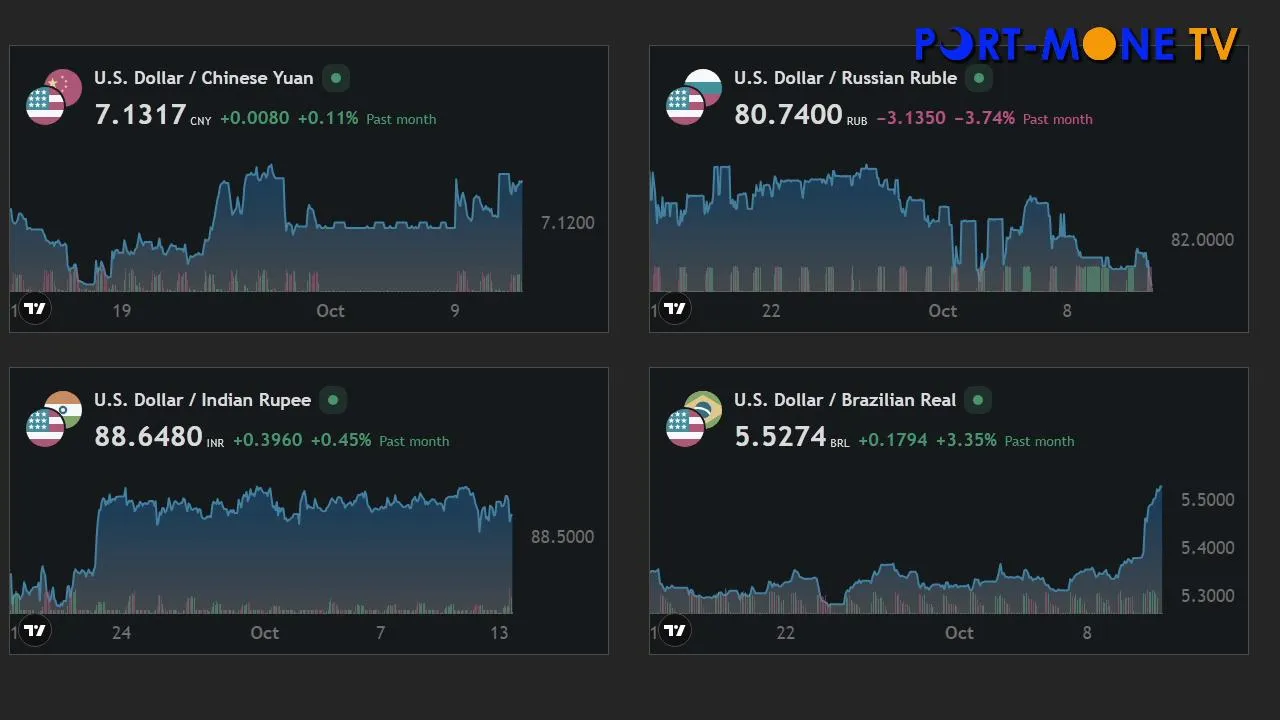Viewport: 1280px width, 720px height.
Task: Click the TradingView logo on Indian Rupee chart
Action: (x=35, y=630)
